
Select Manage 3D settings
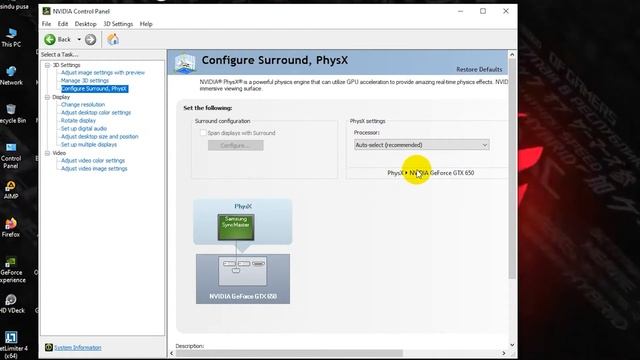[x=85, y=81]
